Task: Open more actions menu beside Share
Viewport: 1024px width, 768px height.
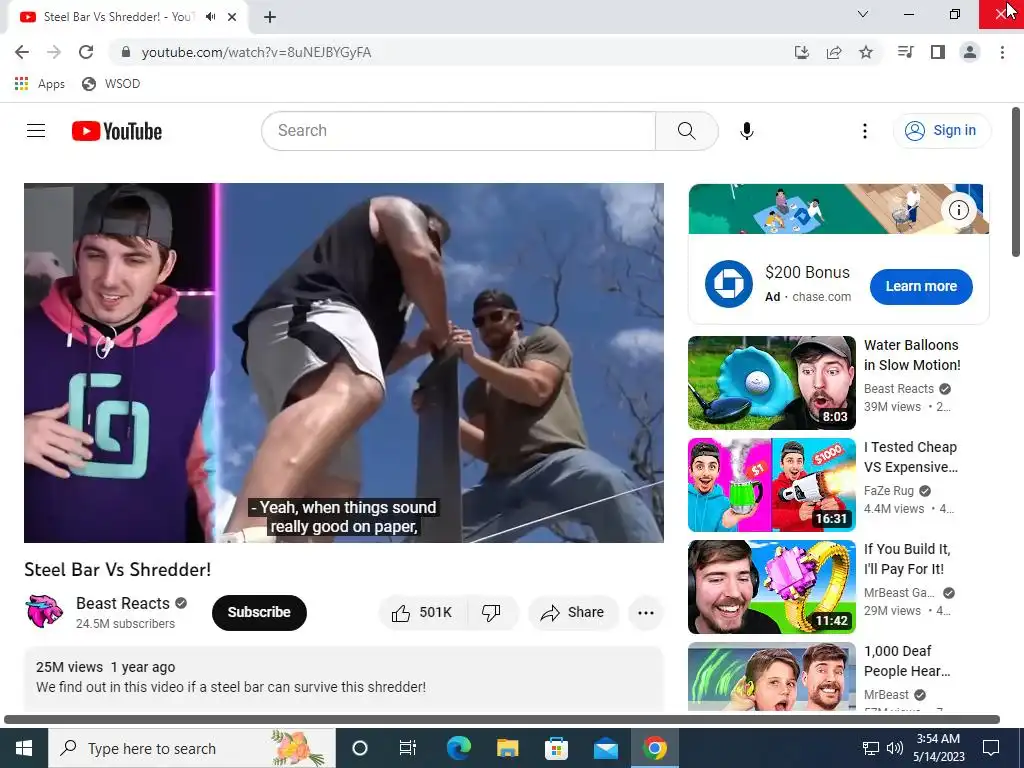Action: coord(646,613)
